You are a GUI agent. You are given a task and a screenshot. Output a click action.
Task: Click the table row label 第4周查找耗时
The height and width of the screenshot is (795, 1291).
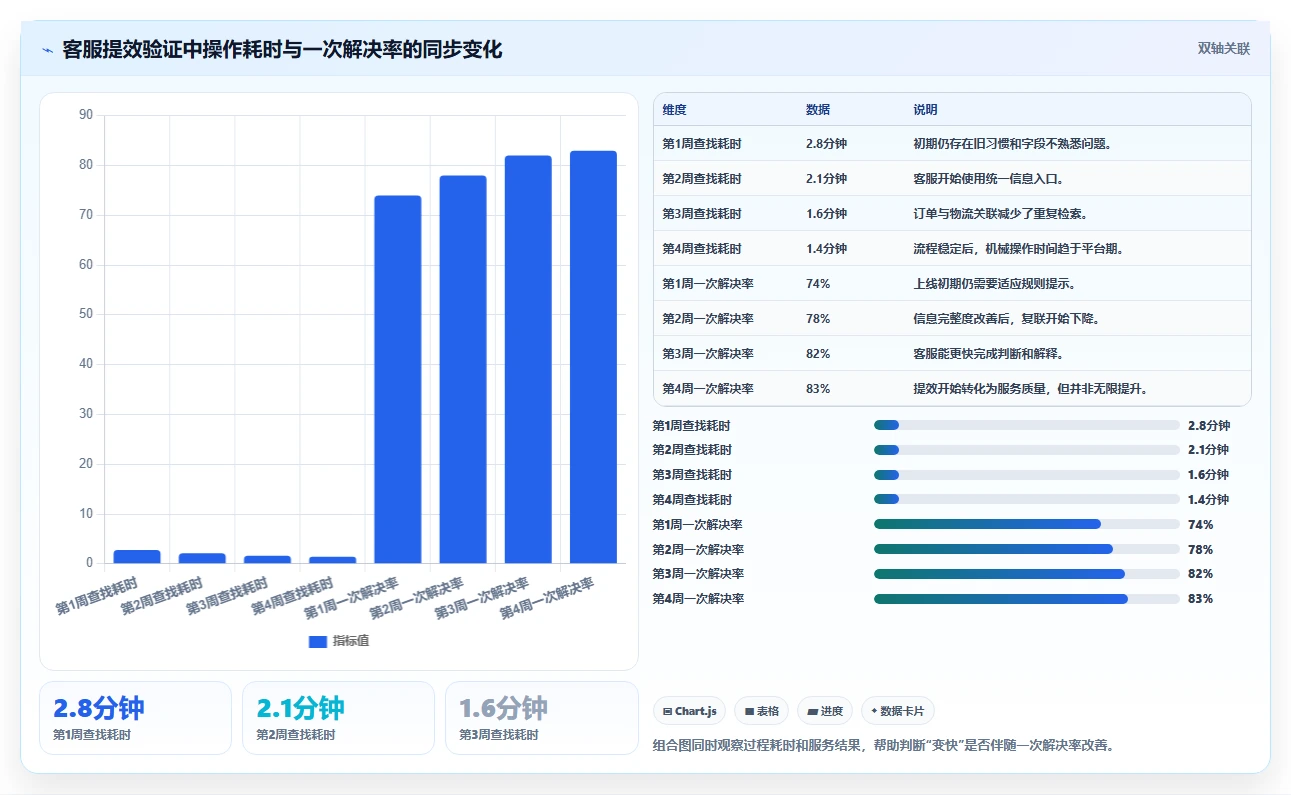coord(702,248)
